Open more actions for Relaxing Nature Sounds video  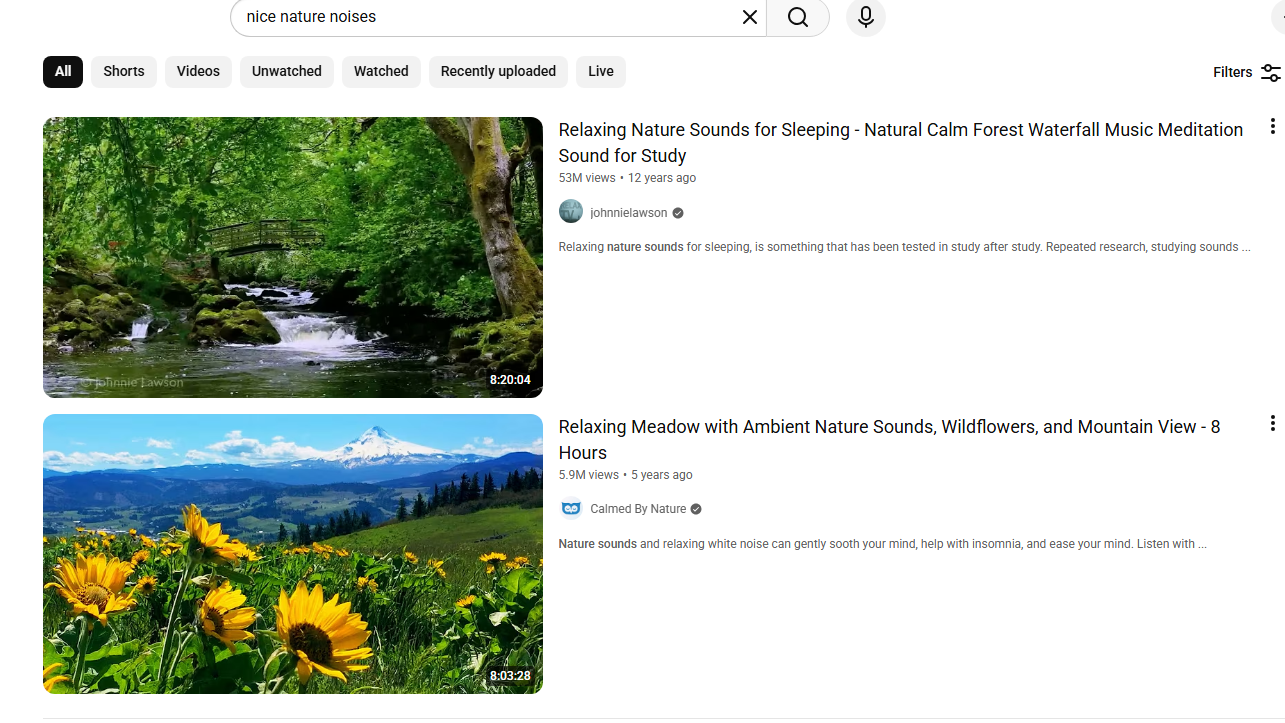pos(1272,126)
